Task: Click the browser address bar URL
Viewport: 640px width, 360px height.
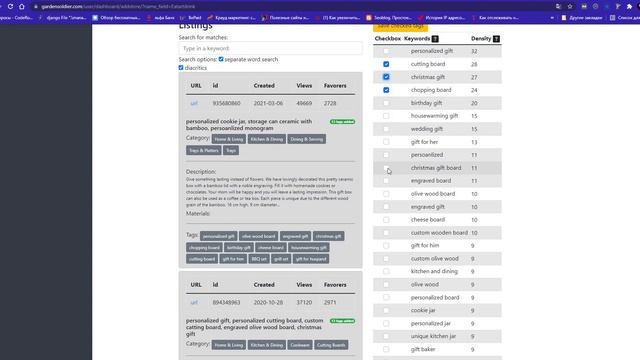Action: [x=118, y=7]
